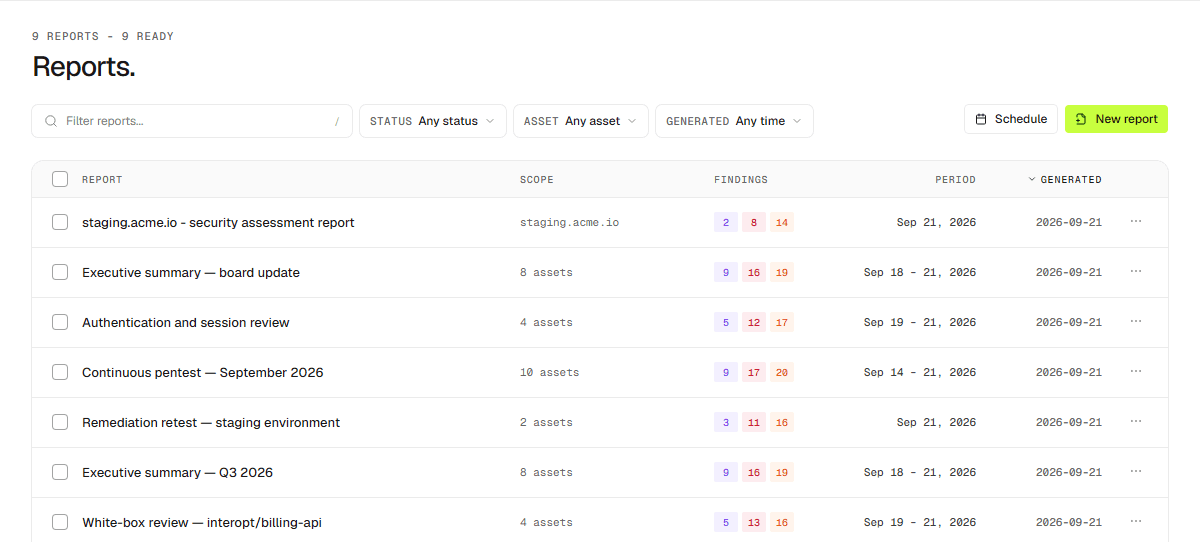Tick the Executive summary — Q3 2026 checkbox

pyautogui.click(x=60, y=472)
